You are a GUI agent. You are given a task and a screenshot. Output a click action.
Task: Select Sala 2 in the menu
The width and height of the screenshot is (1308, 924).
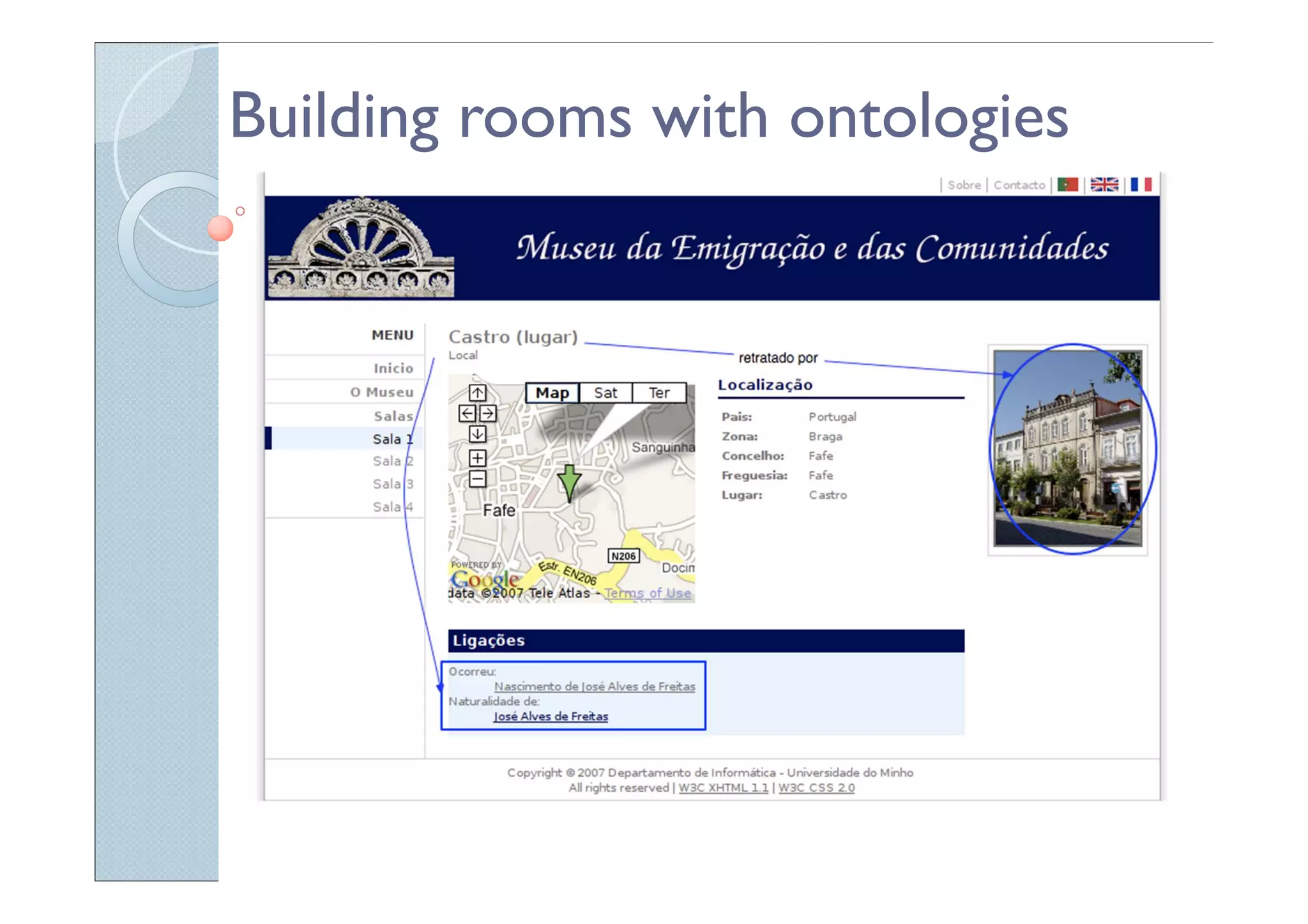pyautogui.click(x=393, y=461)
